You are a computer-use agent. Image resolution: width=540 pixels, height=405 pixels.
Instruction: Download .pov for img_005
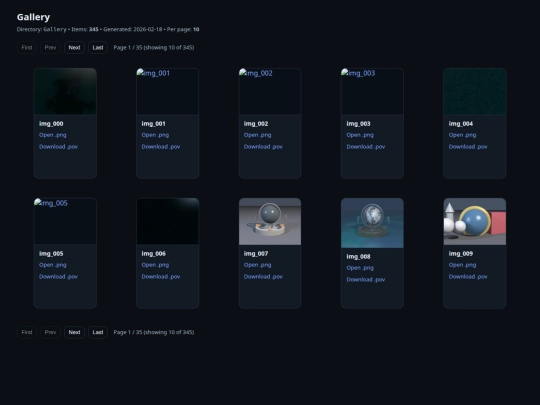click(58, 277)
